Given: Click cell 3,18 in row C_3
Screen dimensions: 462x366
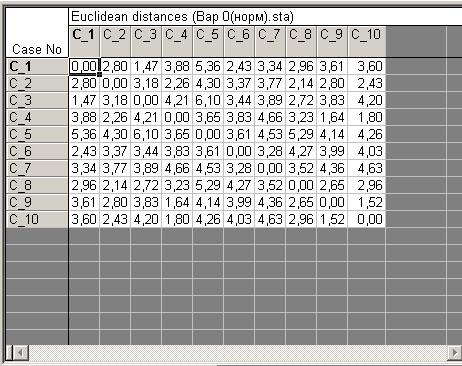Looking at the screenshot, I should tap(115, 100).
